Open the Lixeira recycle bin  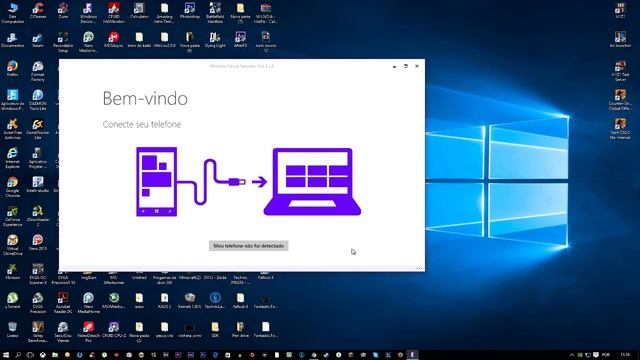pos(13,330)
